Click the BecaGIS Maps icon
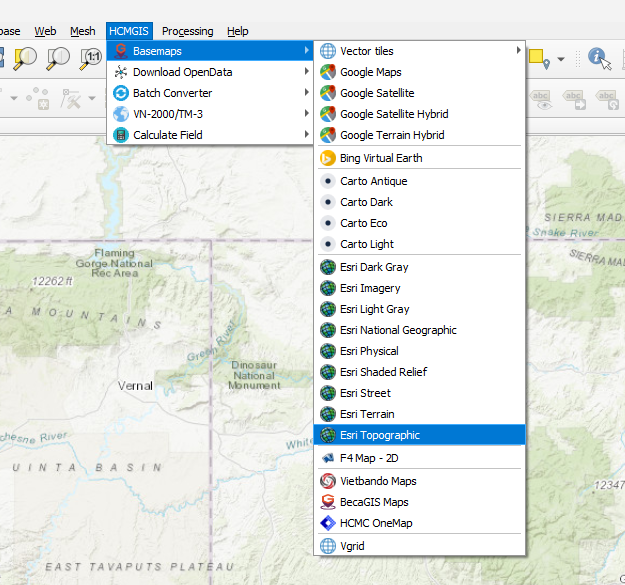625x585 pixels. point(327,502)
